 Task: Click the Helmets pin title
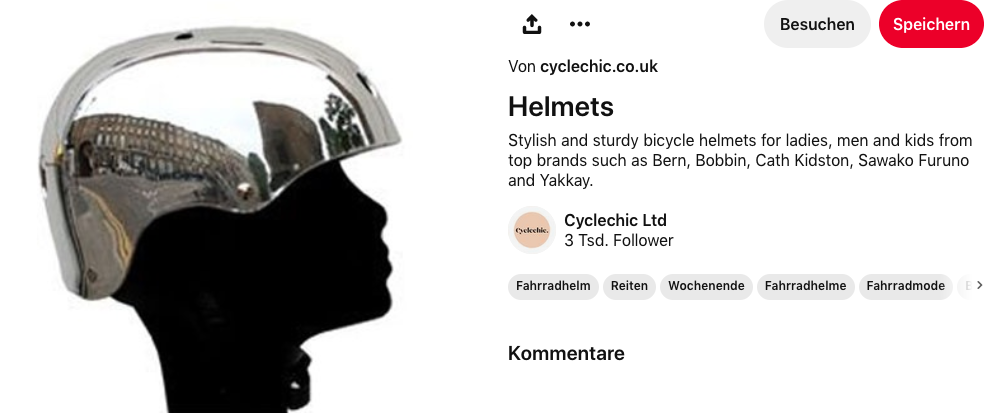560,107
